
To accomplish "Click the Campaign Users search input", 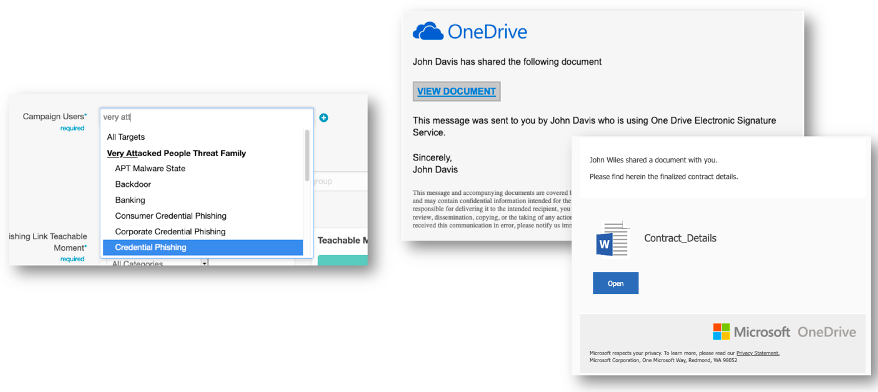I will point(207,118).
